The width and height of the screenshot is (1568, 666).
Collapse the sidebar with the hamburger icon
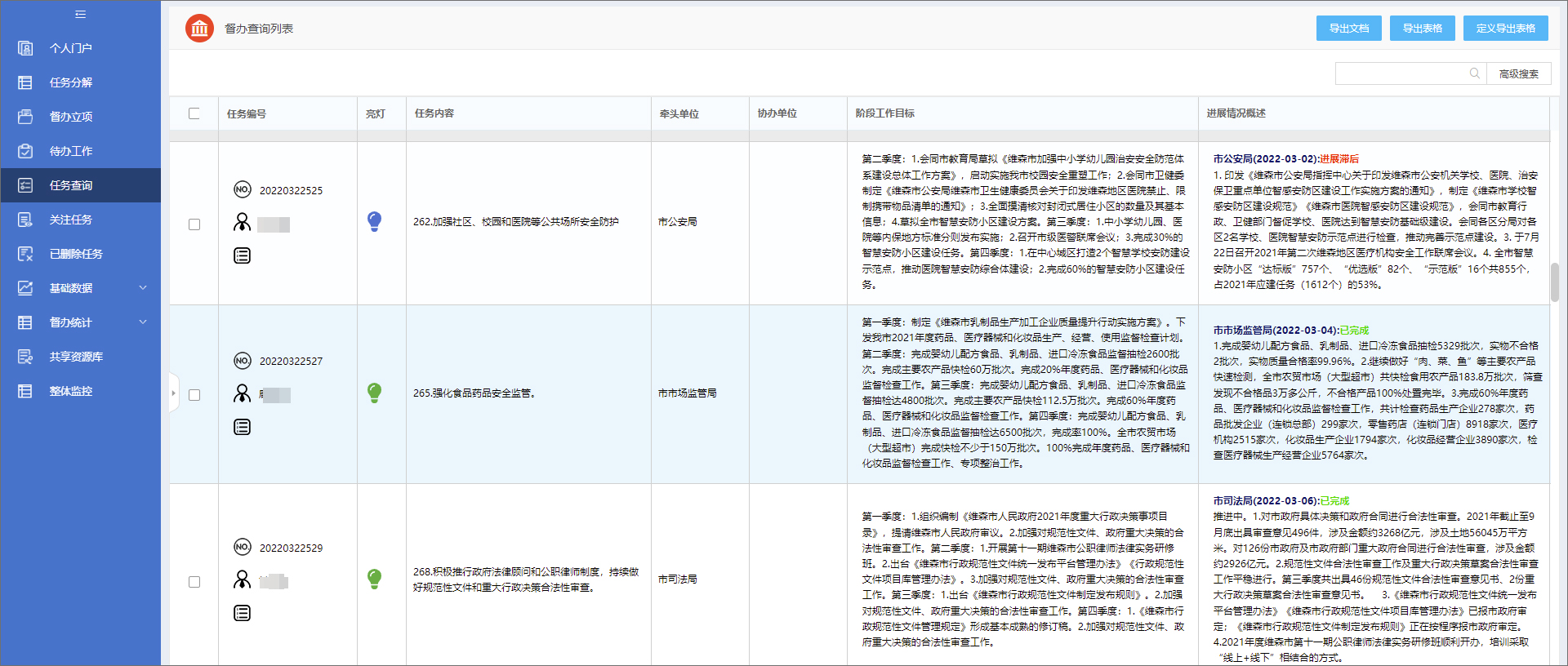coord(80,14)
